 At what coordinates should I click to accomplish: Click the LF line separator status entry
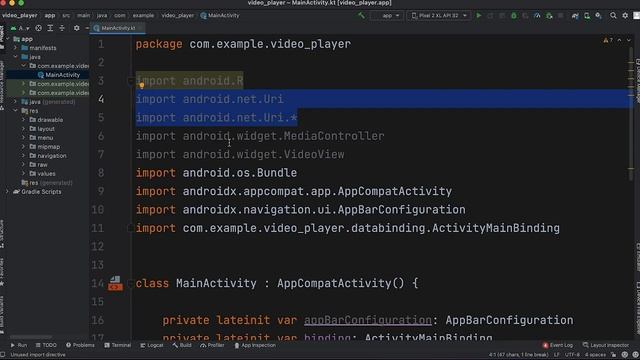(556, 355)
